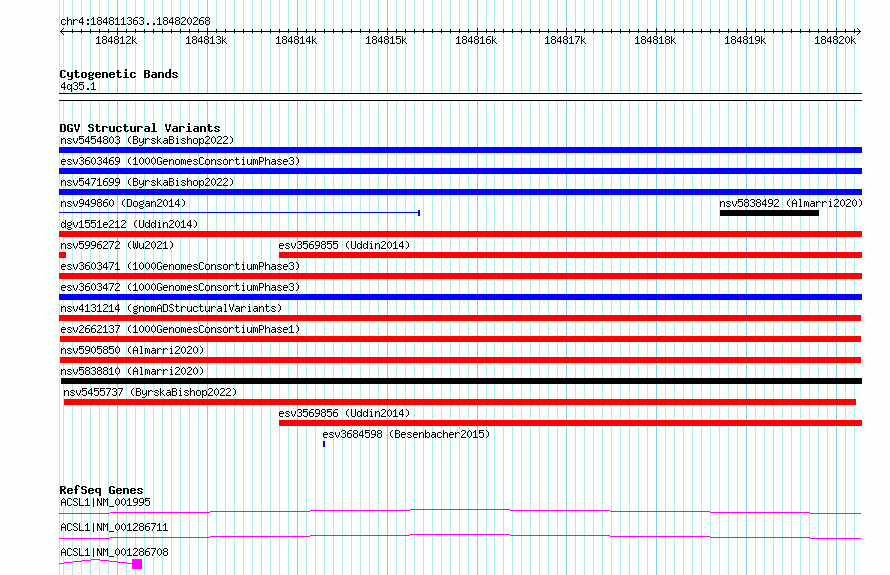Open esv2662137 (1000GenomesConsortiumPhase1) variant
890x575 pixels.
pos(180,329)
